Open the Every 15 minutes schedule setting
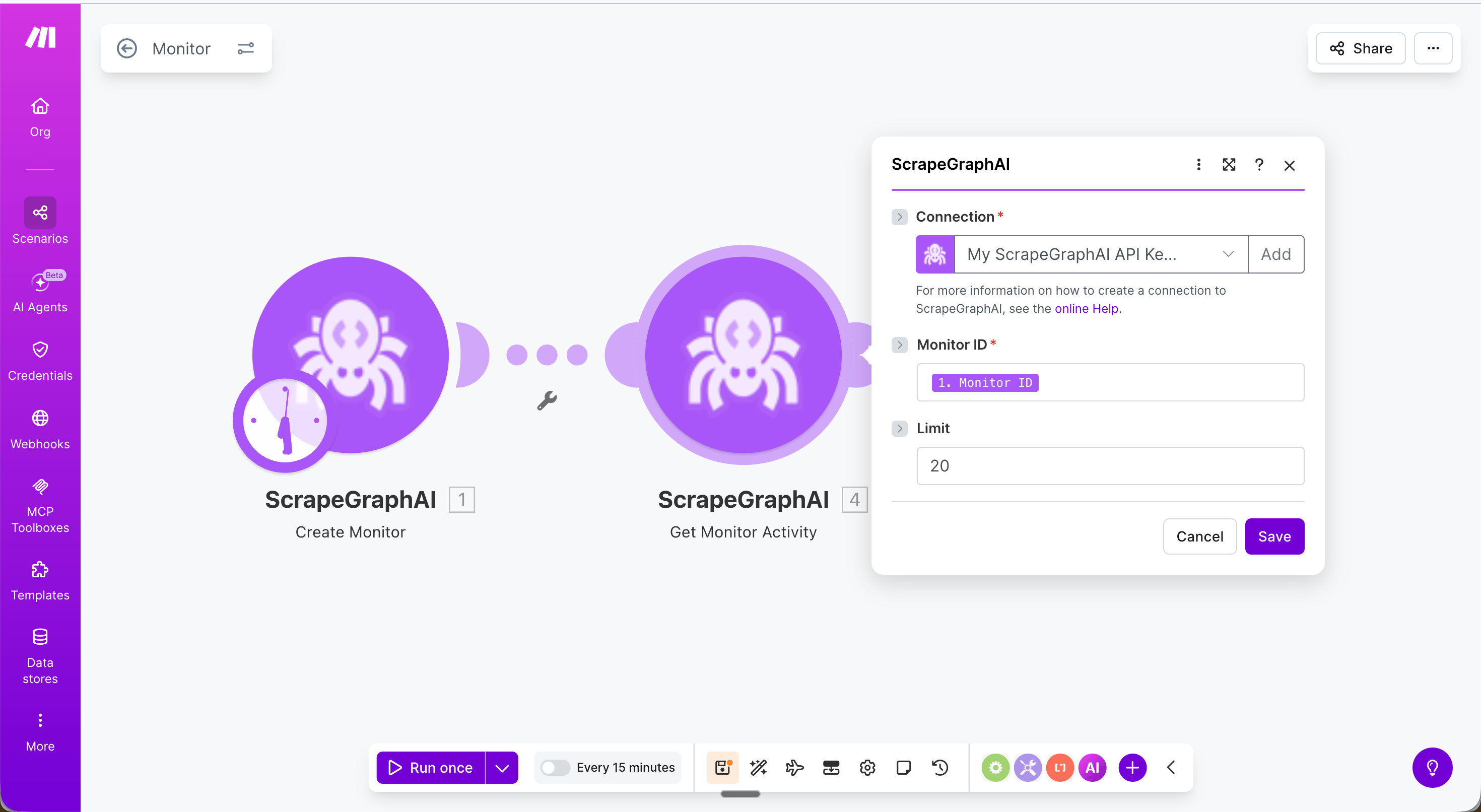Screen dimensions: 1481x812 click(626, 767)
